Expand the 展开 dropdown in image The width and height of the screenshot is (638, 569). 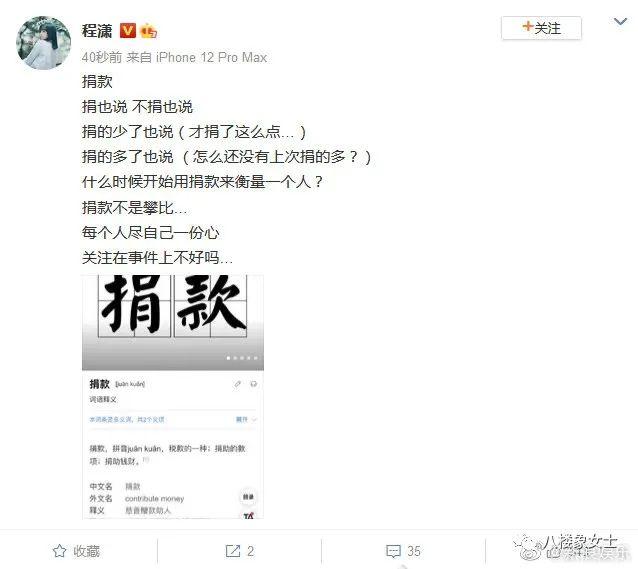tap(246, 419)
